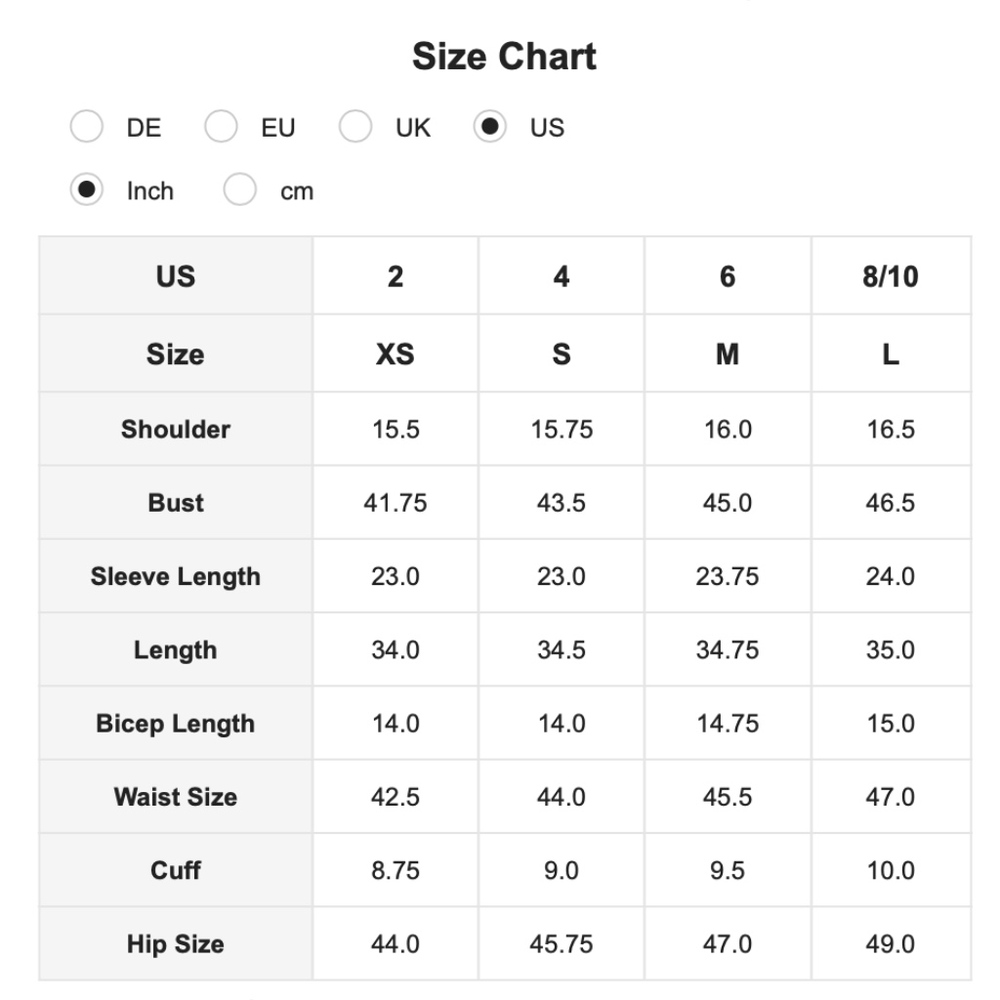Click the M size column header
The width and height of the screenshot is (1000, 1000).
click(727, 354)
